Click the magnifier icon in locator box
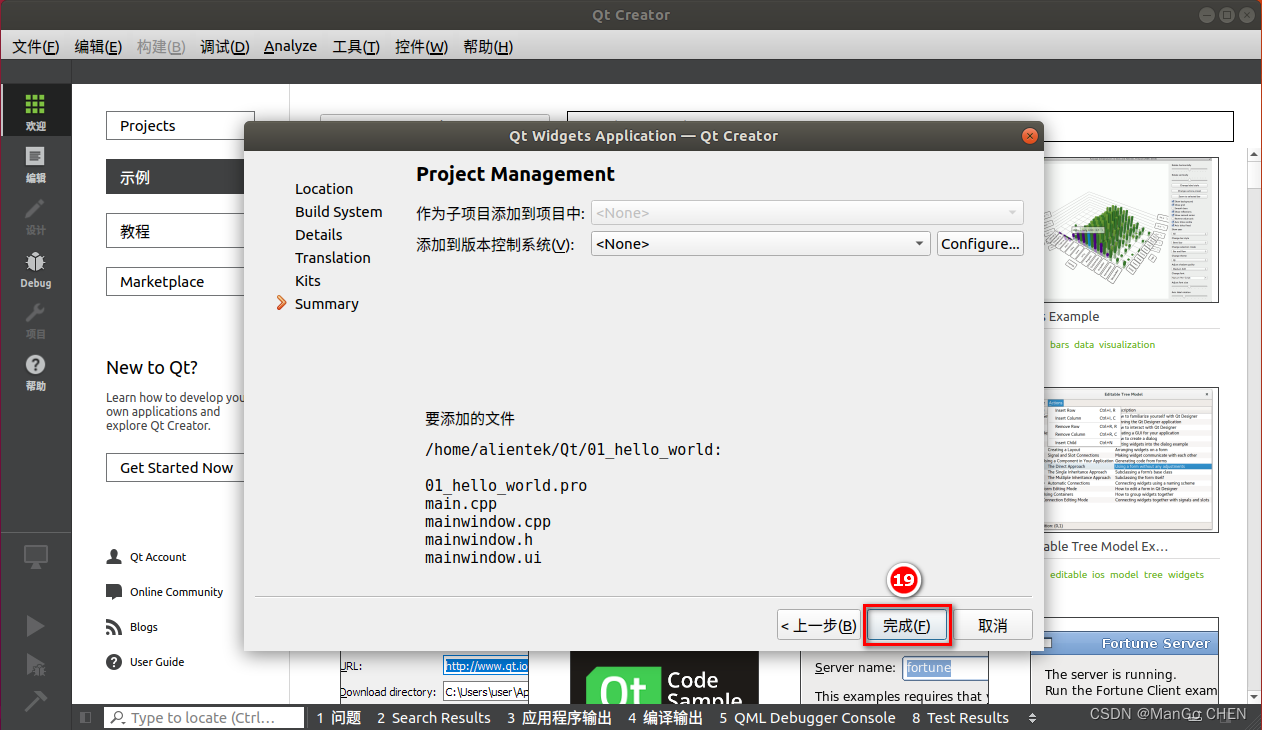This screenshot has height=730, width=1262. [118, 717]
